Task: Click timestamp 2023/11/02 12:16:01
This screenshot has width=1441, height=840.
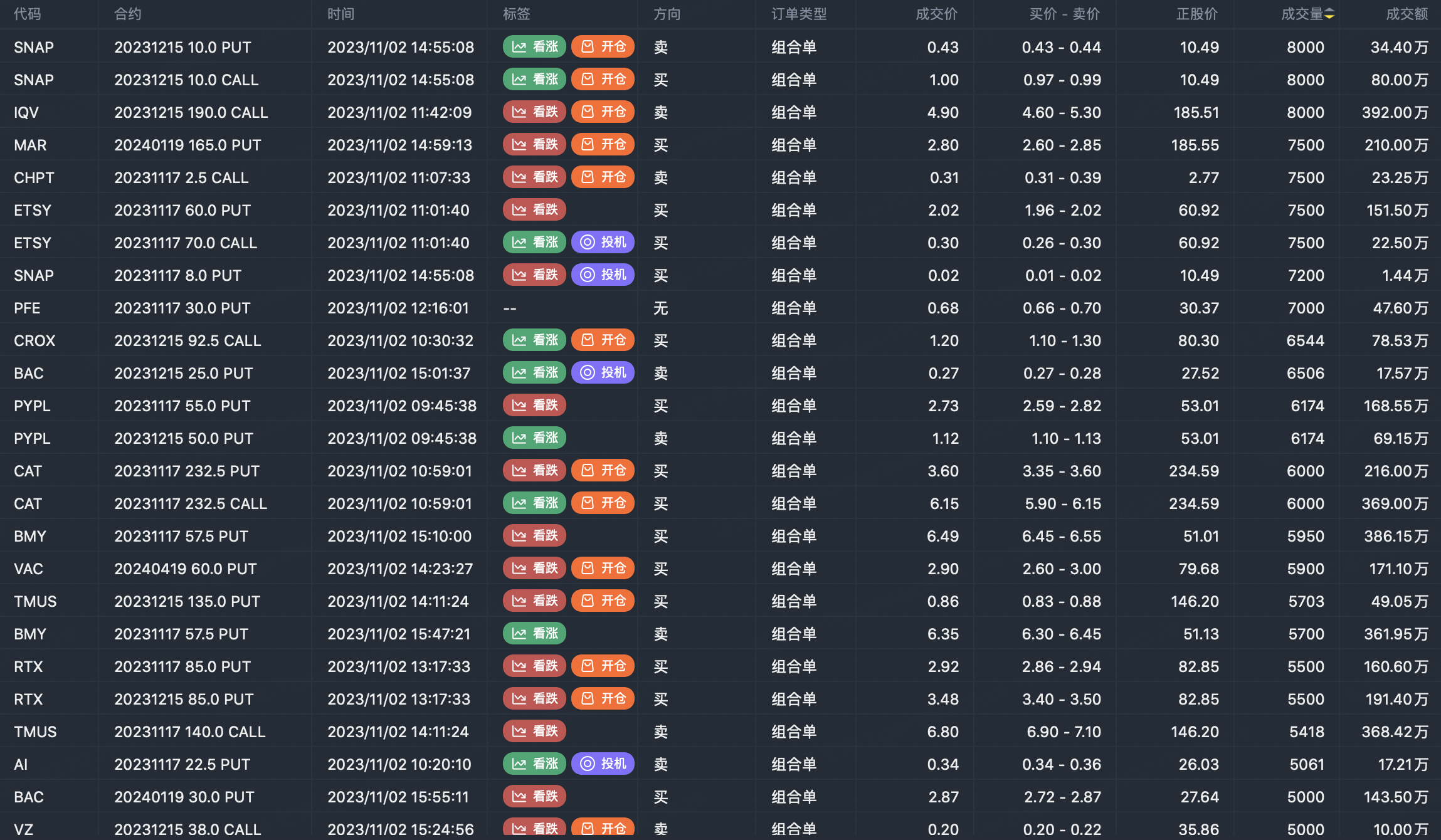Action: pyautogui.click(x=398, y=308)
